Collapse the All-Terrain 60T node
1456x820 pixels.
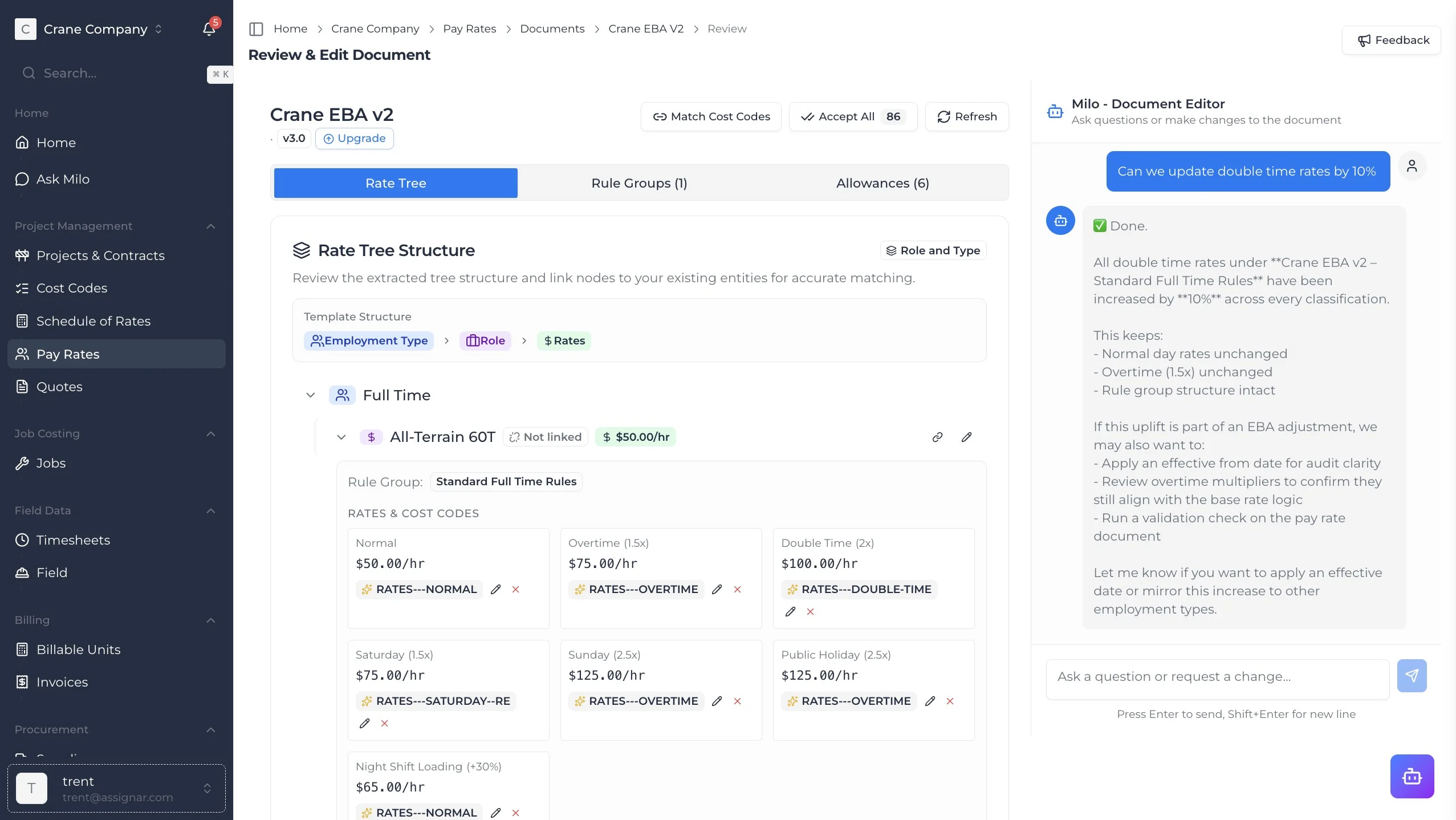click(x=341, y=437)
